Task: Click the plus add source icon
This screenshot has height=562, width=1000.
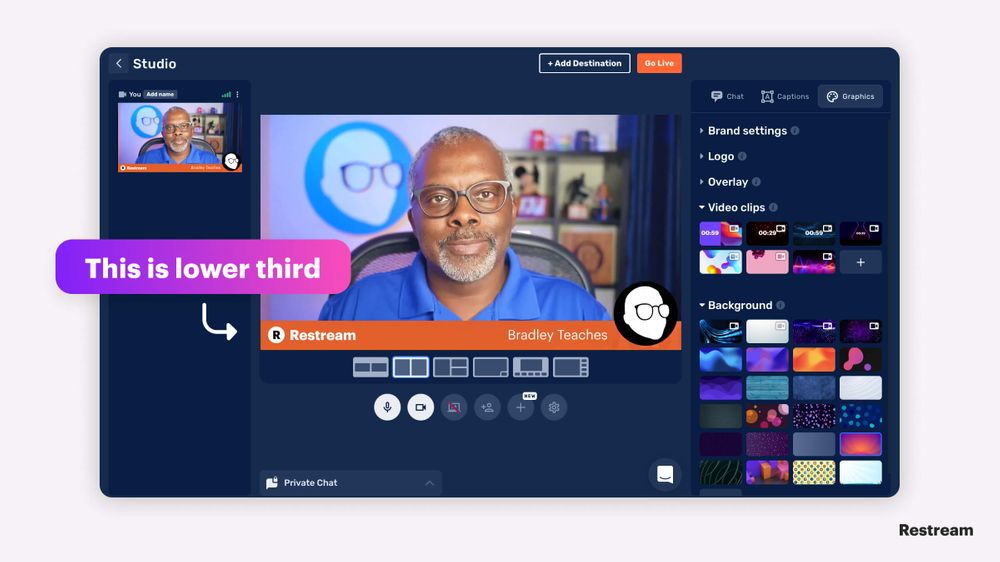Action: coord(520,407)
